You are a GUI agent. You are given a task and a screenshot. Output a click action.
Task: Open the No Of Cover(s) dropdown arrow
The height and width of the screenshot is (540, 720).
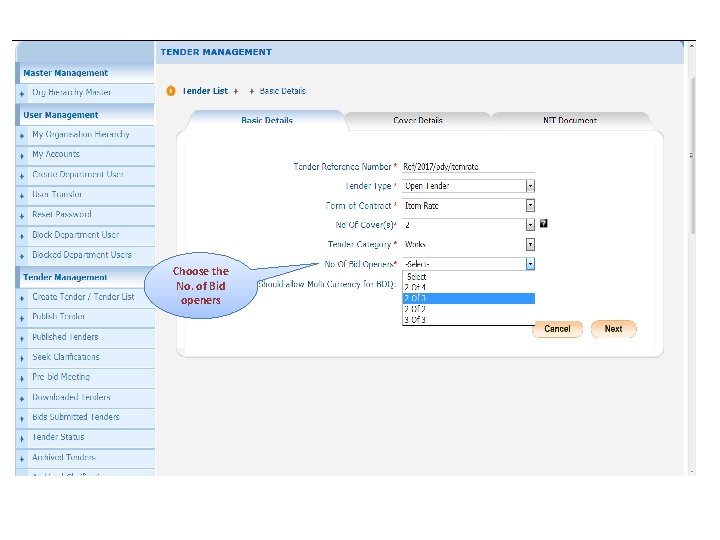pos(530,225)
